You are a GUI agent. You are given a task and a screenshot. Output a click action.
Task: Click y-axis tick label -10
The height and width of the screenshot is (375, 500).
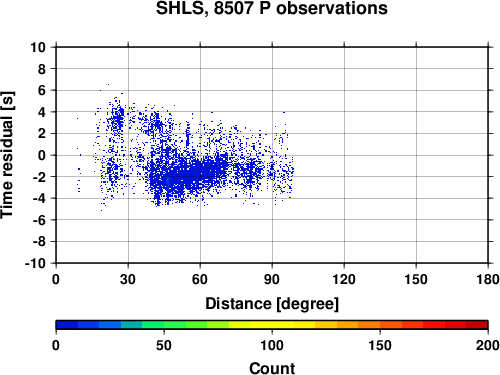pyautogui.click(x=35, y=263)
